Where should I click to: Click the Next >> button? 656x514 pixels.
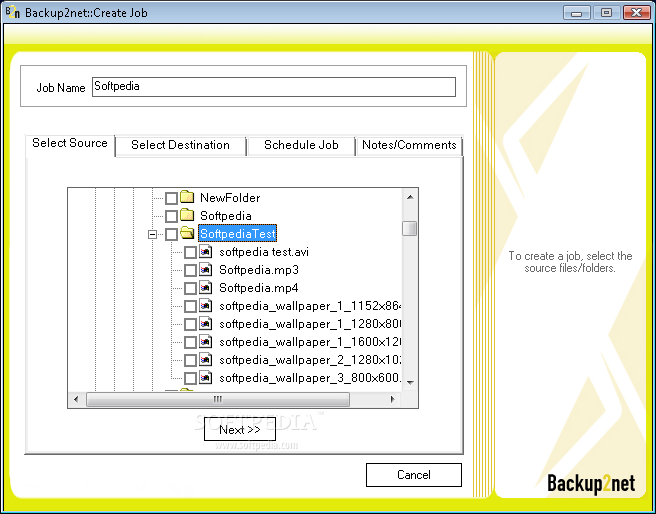pos(240,429)
